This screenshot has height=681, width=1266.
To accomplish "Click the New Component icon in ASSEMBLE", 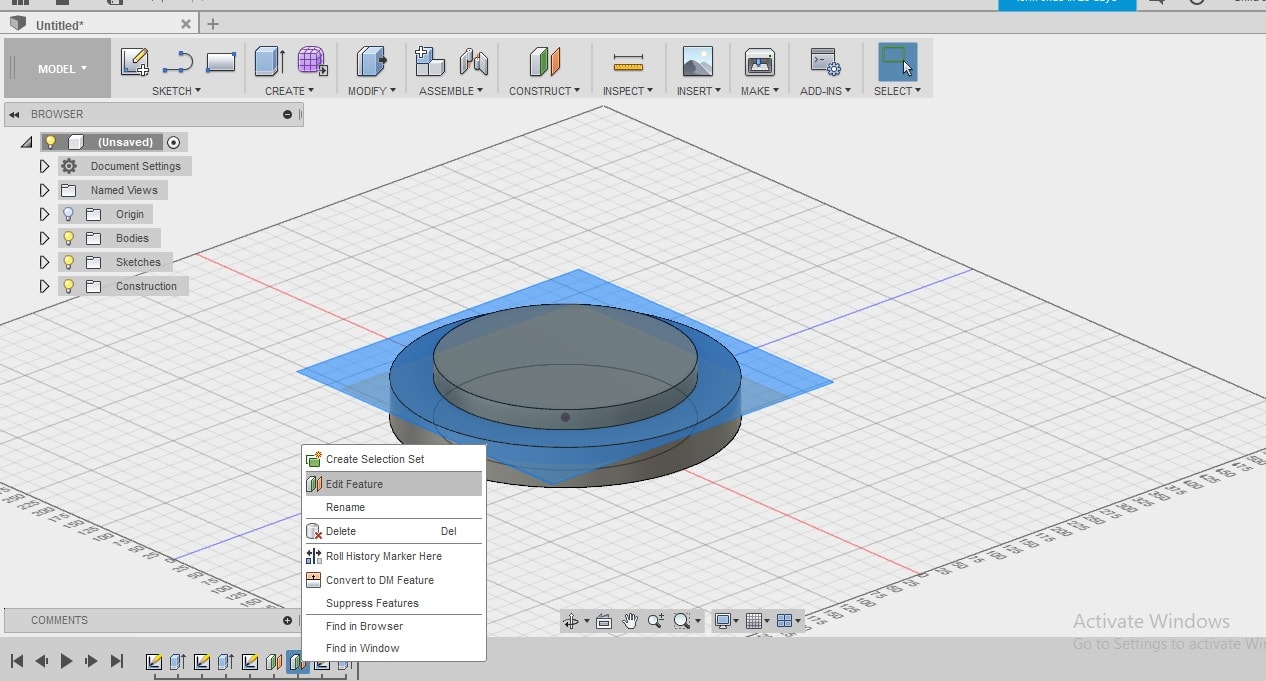I will (x=430, y=62).
